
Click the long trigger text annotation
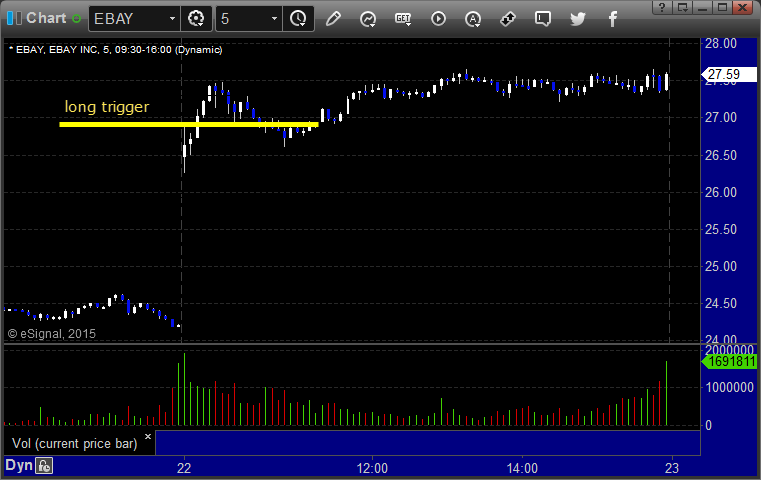point(107,107)
